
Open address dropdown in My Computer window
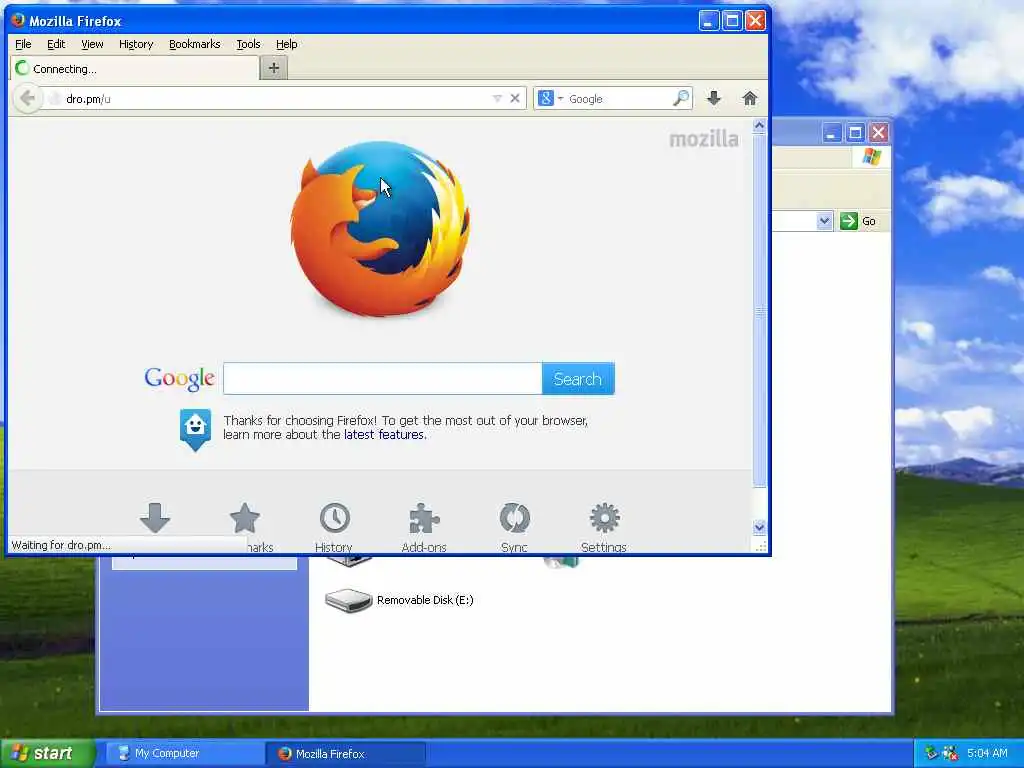[x=824, y=221]
